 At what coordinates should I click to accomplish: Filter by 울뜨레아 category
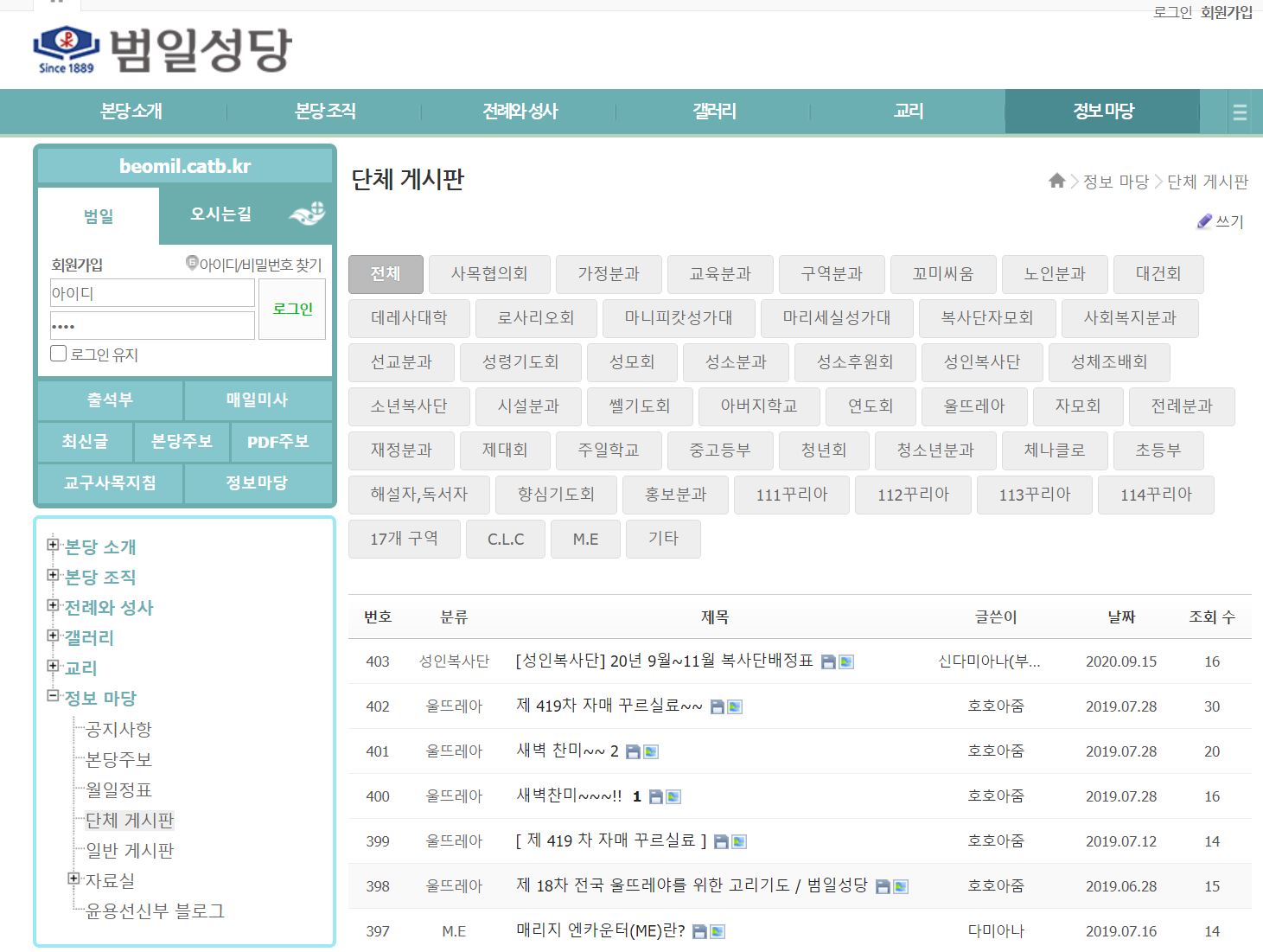click(x=973, y=406)
